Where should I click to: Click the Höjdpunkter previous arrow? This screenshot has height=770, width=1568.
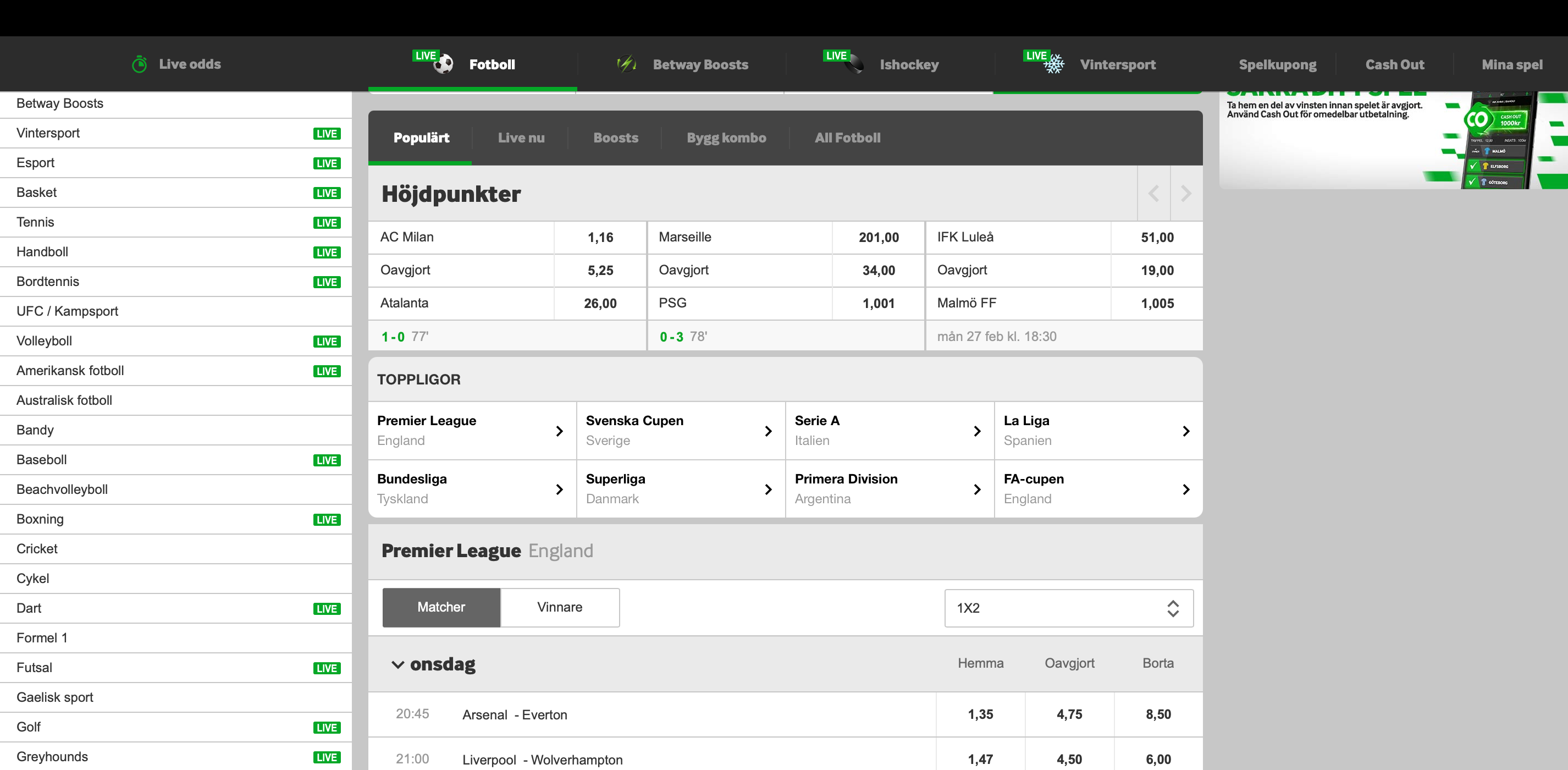tap(1153, 194)
